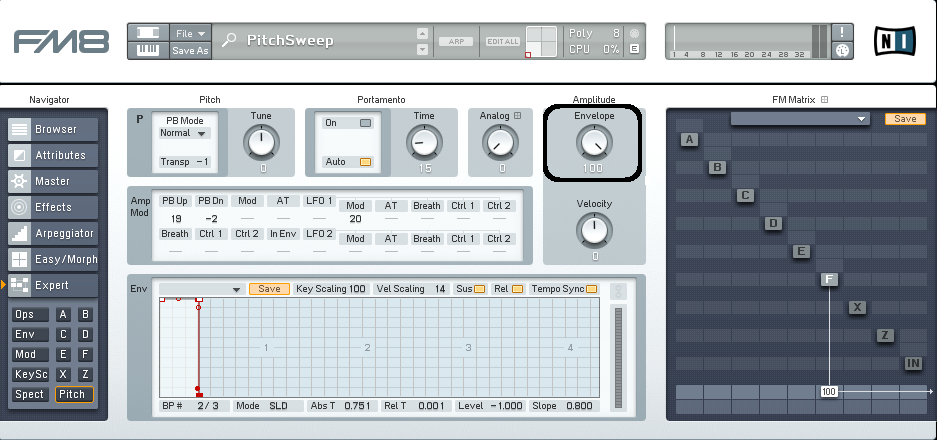Click the Save As button
937x440 pixels.
[x=190, y=51]
